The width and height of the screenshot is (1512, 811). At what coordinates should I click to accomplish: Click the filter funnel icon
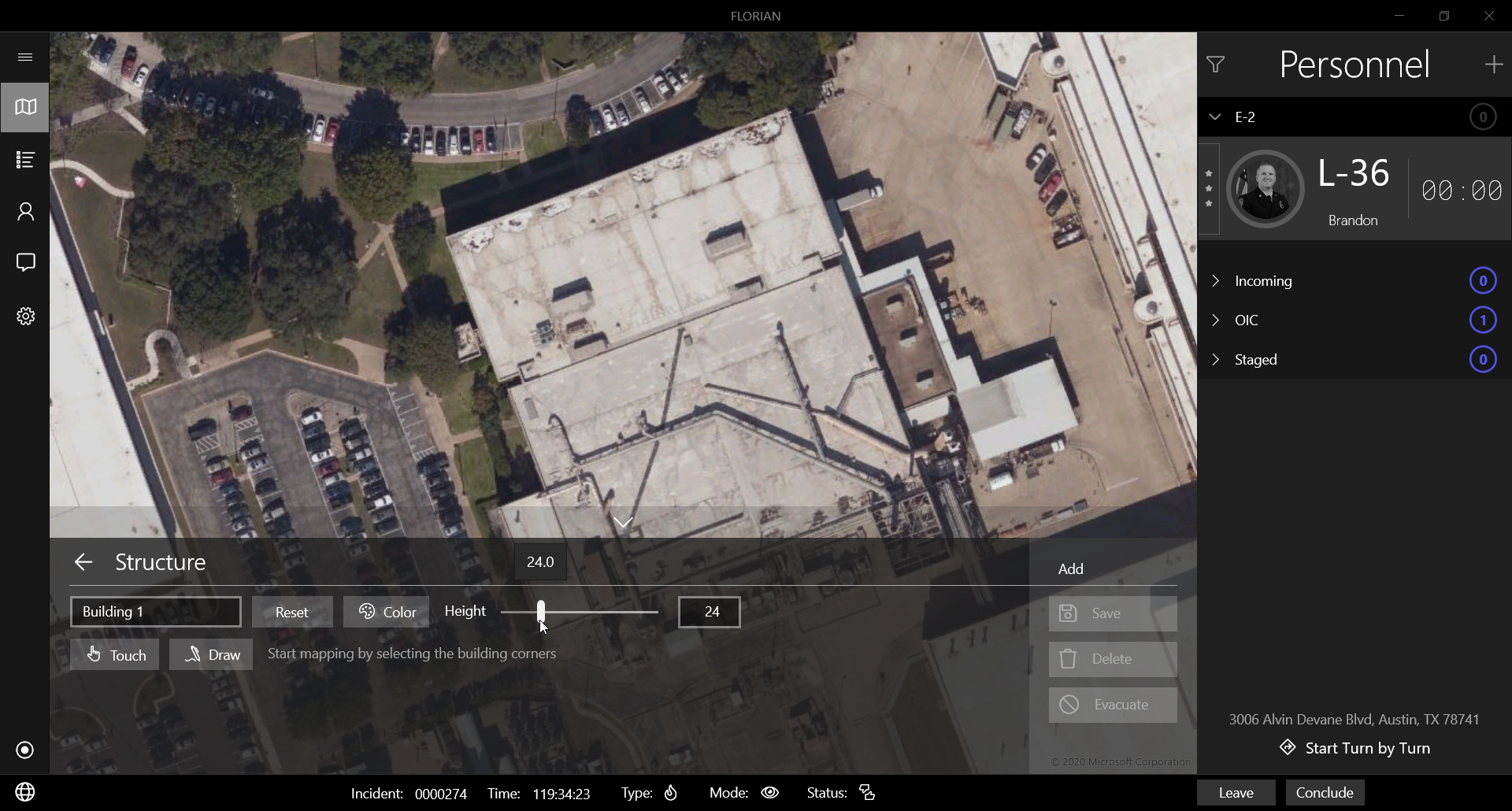pos(1215,65)
